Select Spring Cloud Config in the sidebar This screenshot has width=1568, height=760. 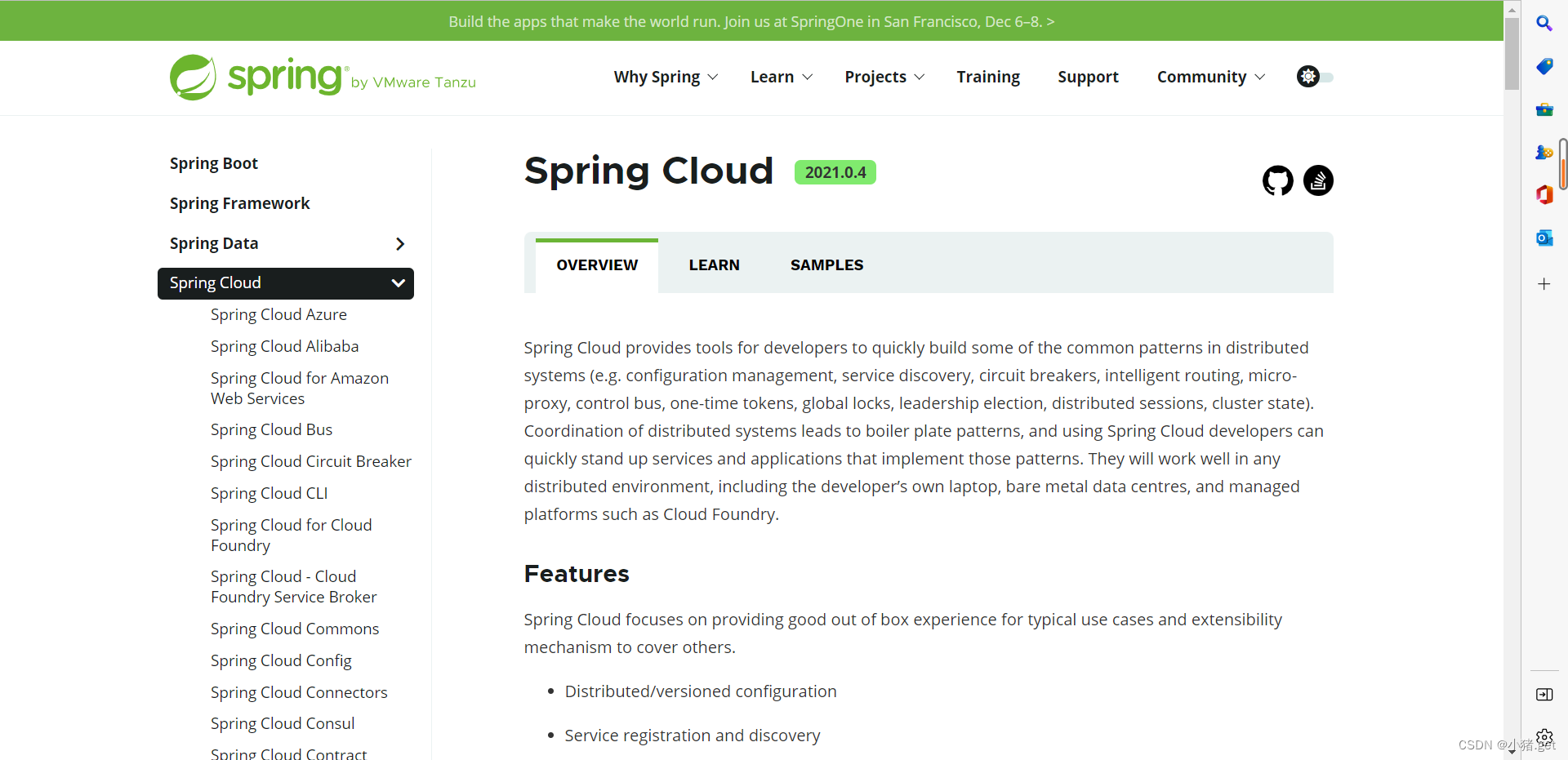(280, 660)
